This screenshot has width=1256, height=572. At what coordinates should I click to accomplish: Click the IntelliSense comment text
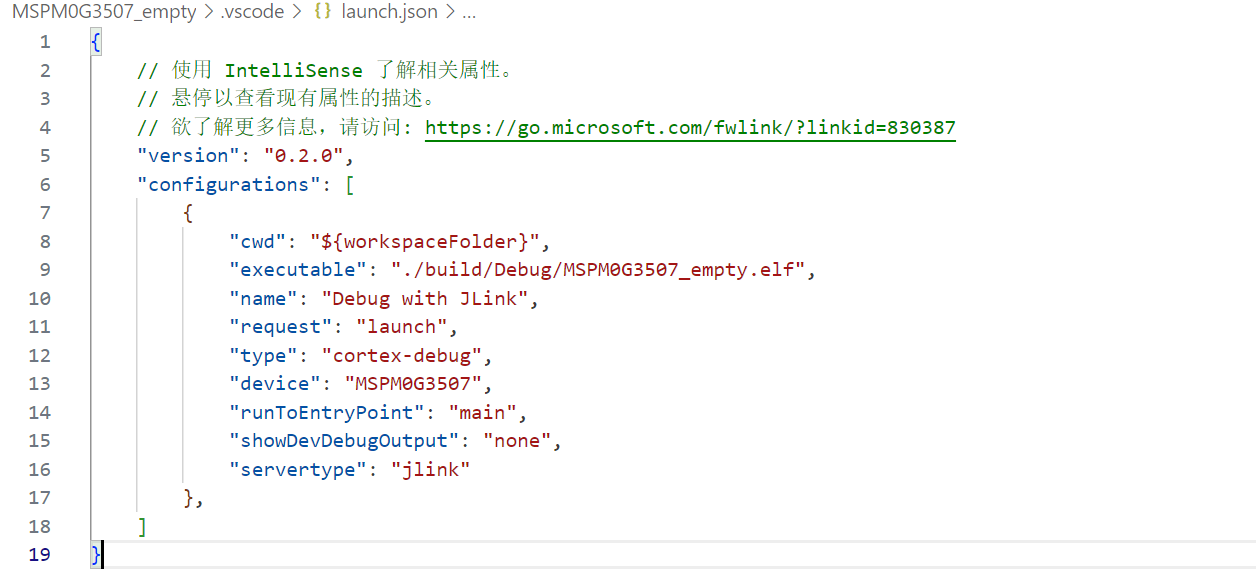tap(293, 71)
